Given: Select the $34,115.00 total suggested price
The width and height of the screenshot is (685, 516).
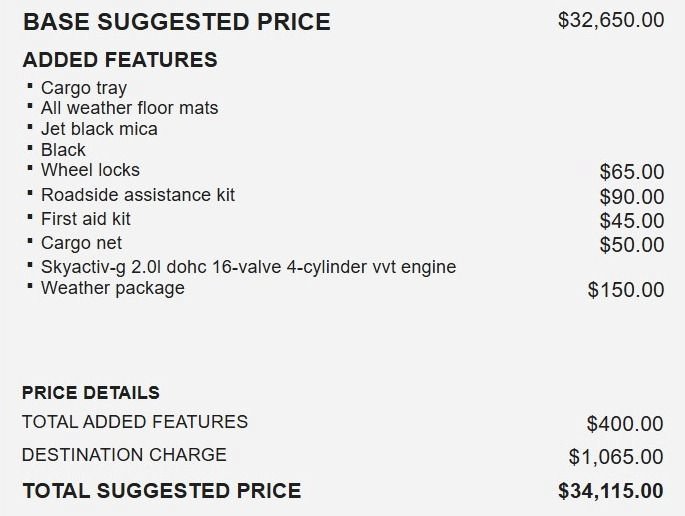Looking at the screenshot, I should tap(611, 491).
